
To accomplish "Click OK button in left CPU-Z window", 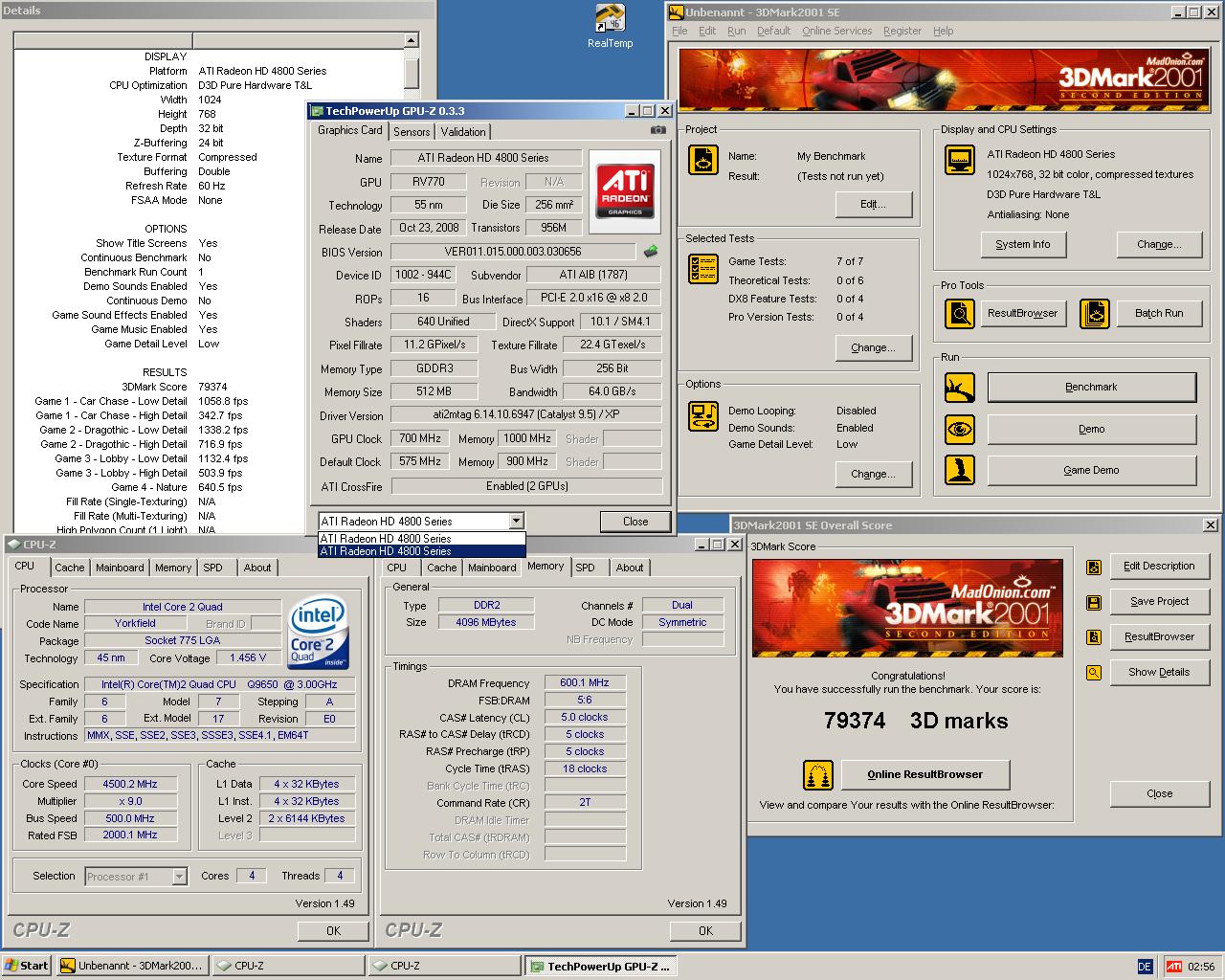I will [333, 930].
